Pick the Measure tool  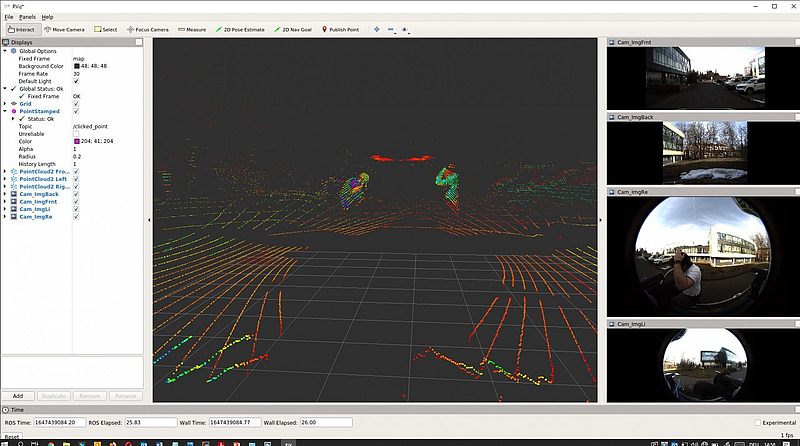point(192,30)
